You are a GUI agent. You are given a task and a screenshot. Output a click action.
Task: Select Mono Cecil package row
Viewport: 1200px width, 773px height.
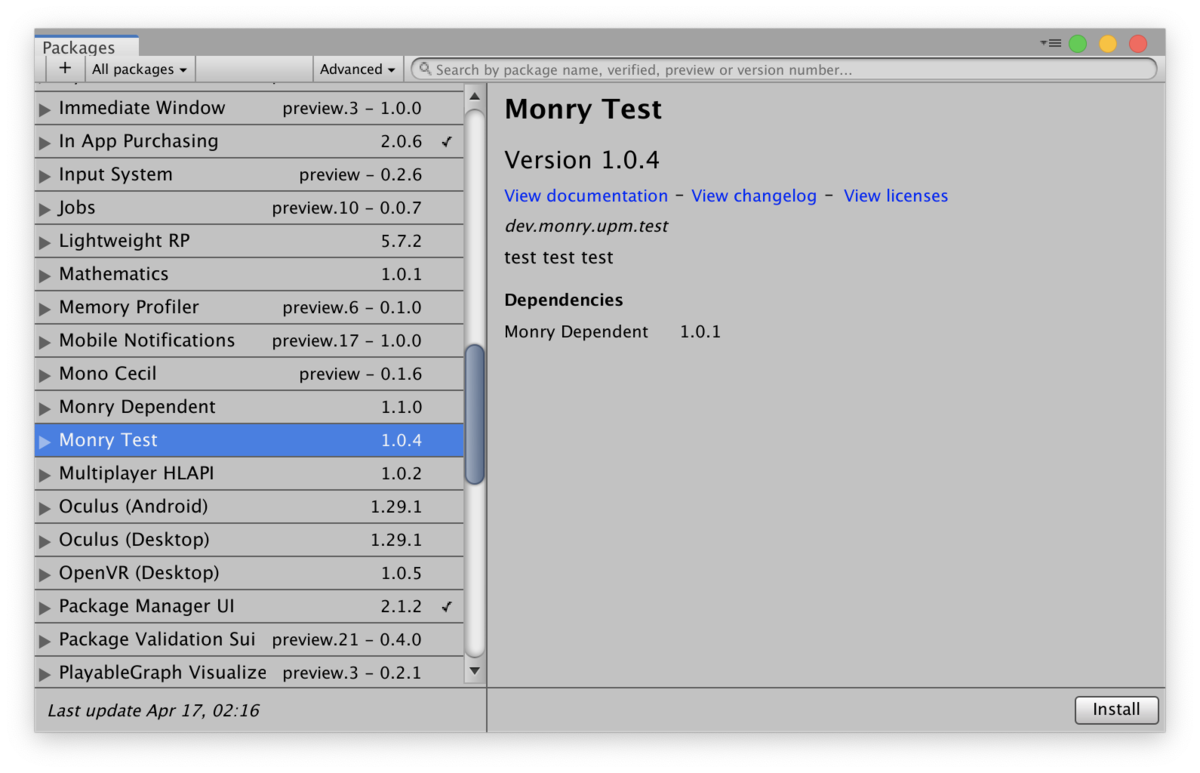tap(249, 373)
